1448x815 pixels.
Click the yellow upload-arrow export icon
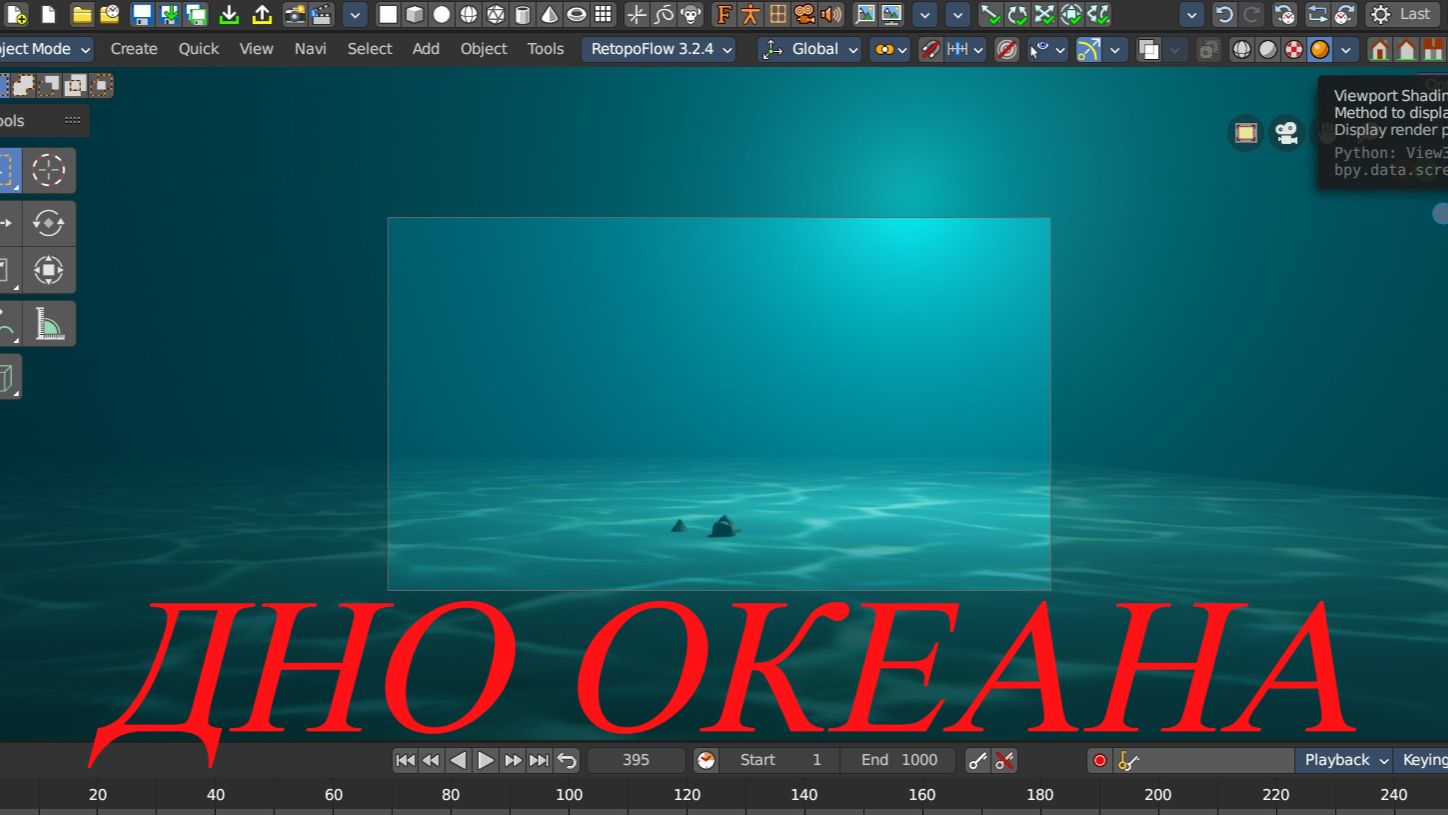point(262,15)
